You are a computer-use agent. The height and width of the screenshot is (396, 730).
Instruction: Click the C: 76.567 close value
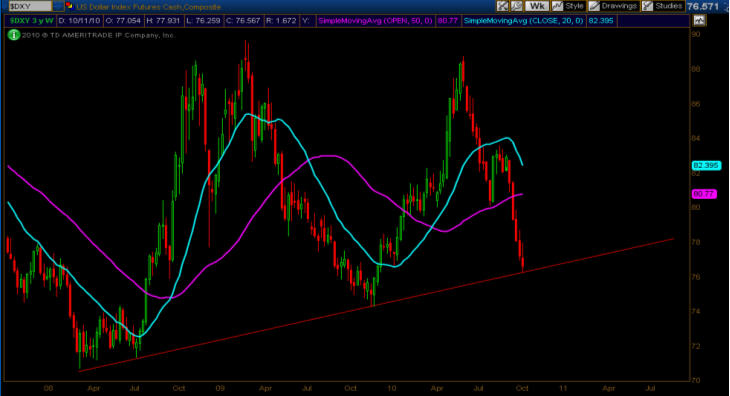242,20
